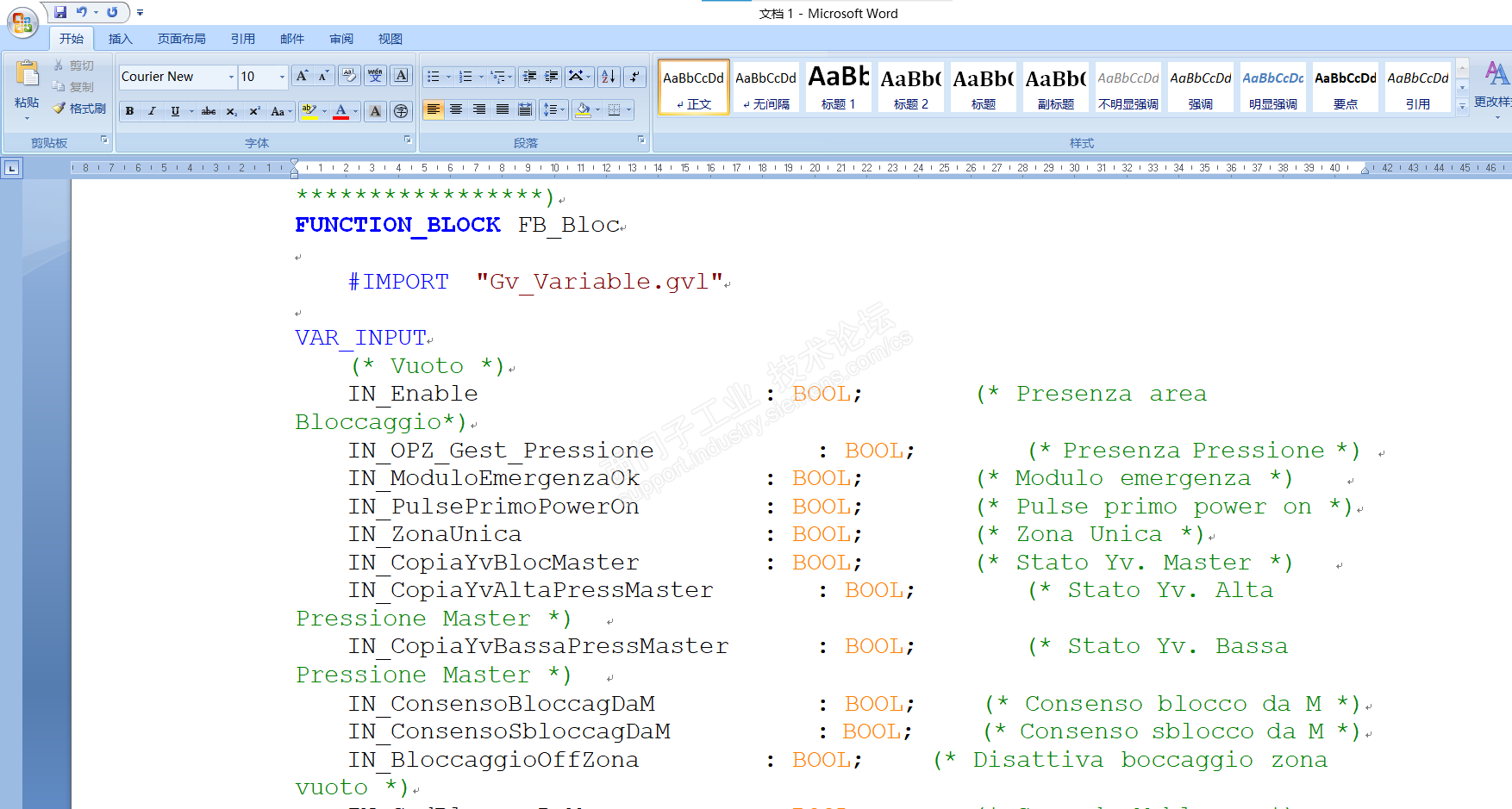Open the 审阅 (Review) tab
Screen dimensions: 1512x809
341,39
